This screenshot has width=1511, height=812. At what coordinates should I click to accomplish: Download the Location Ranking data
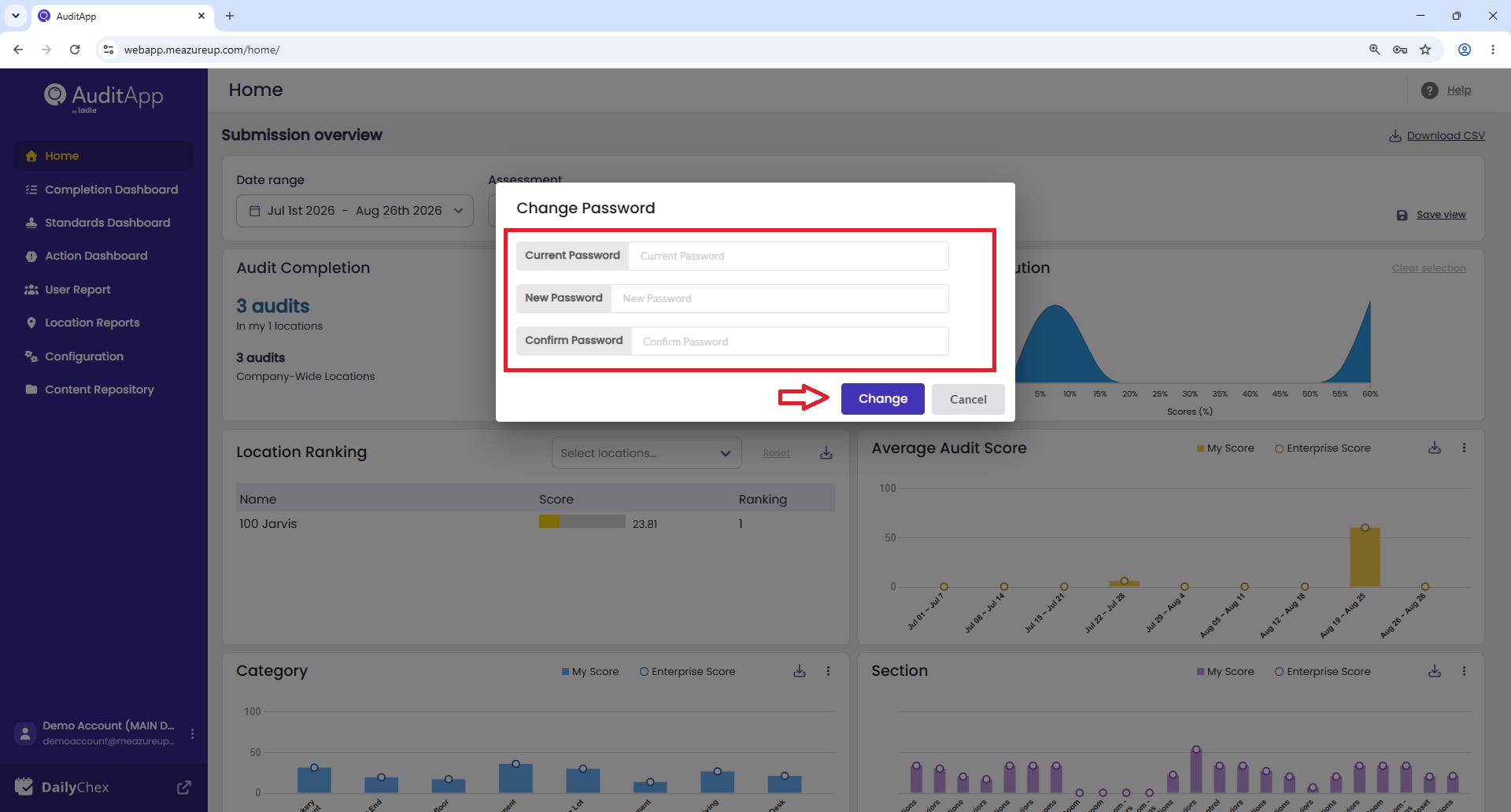tap(826, 453)
